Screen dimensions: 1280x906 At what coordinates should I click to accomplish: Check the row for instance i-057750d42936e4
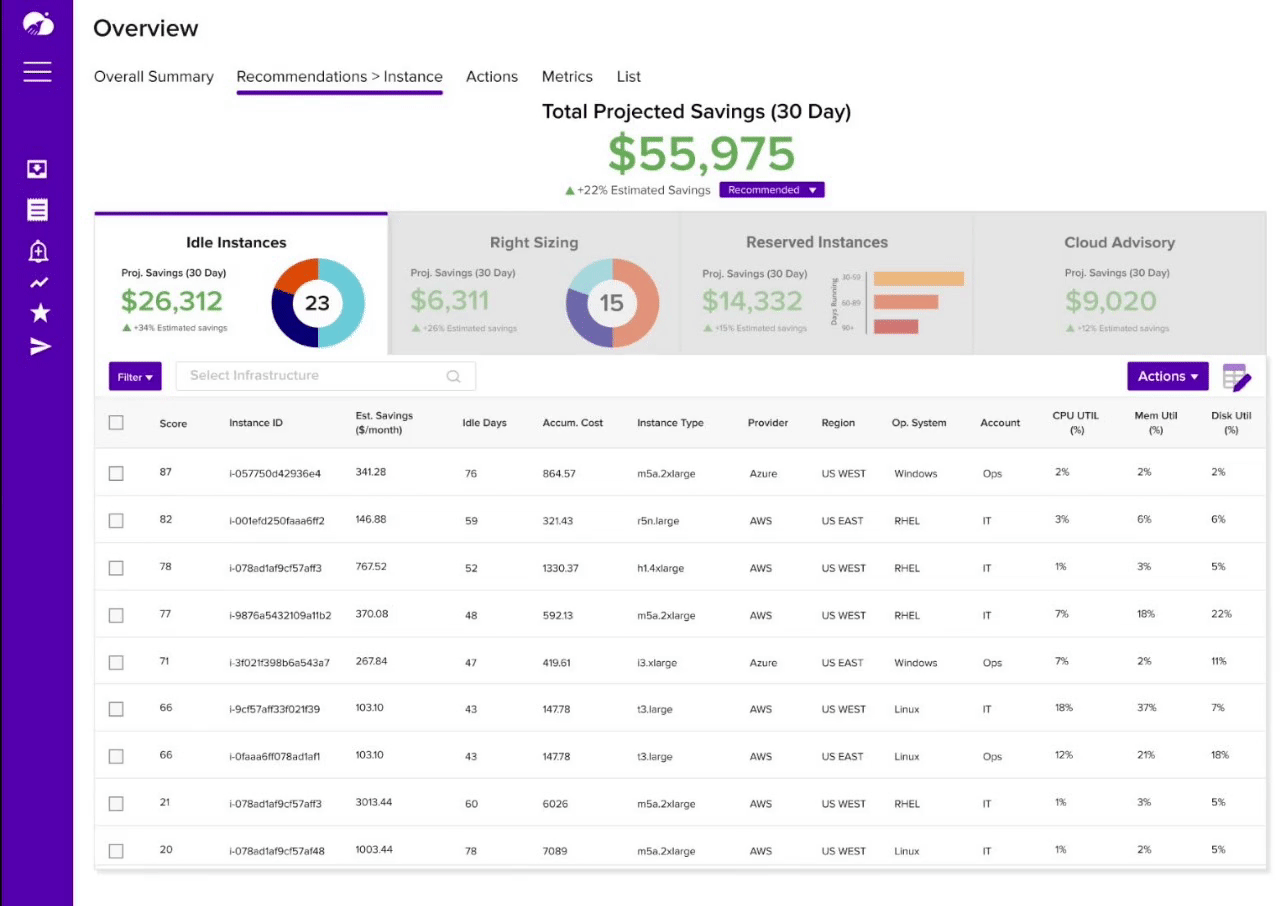(x=116, y=473)
